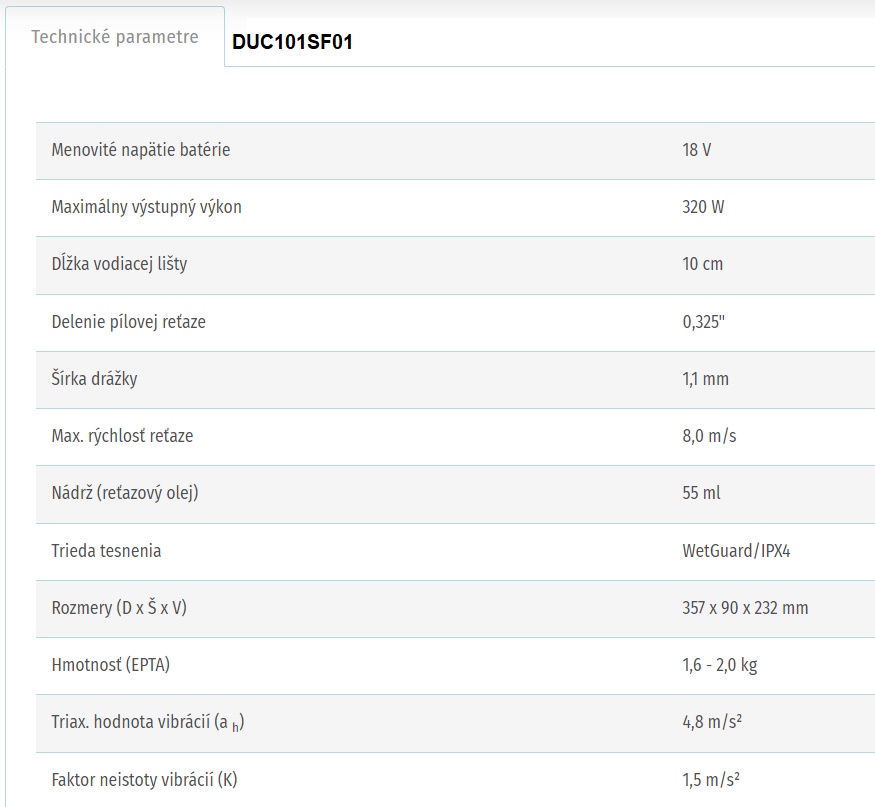Click the 4,8 m/s² value

712,722
